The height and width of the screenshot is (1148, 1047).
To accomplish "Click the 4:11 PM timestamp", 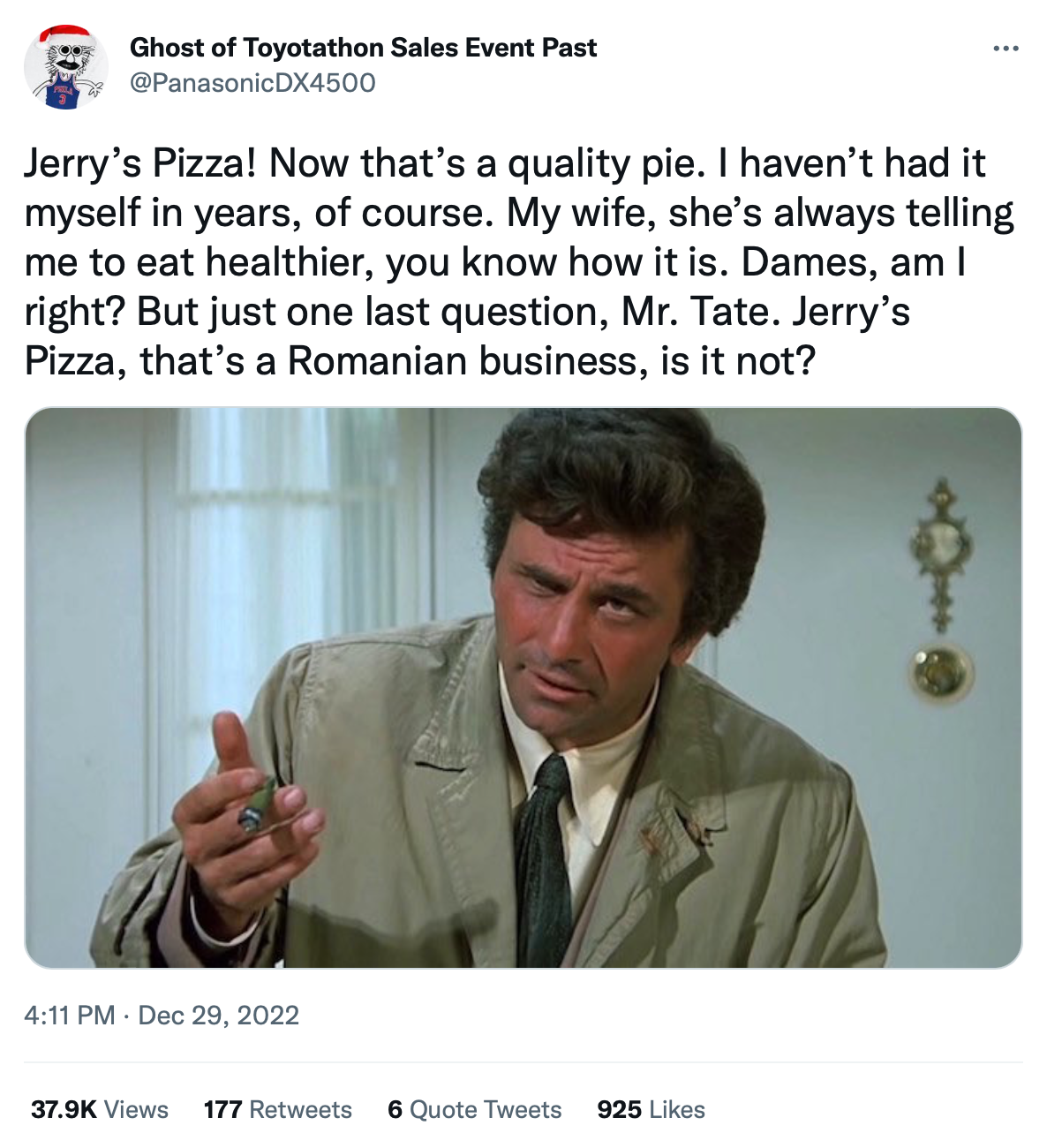I will tap(70, 1015).
